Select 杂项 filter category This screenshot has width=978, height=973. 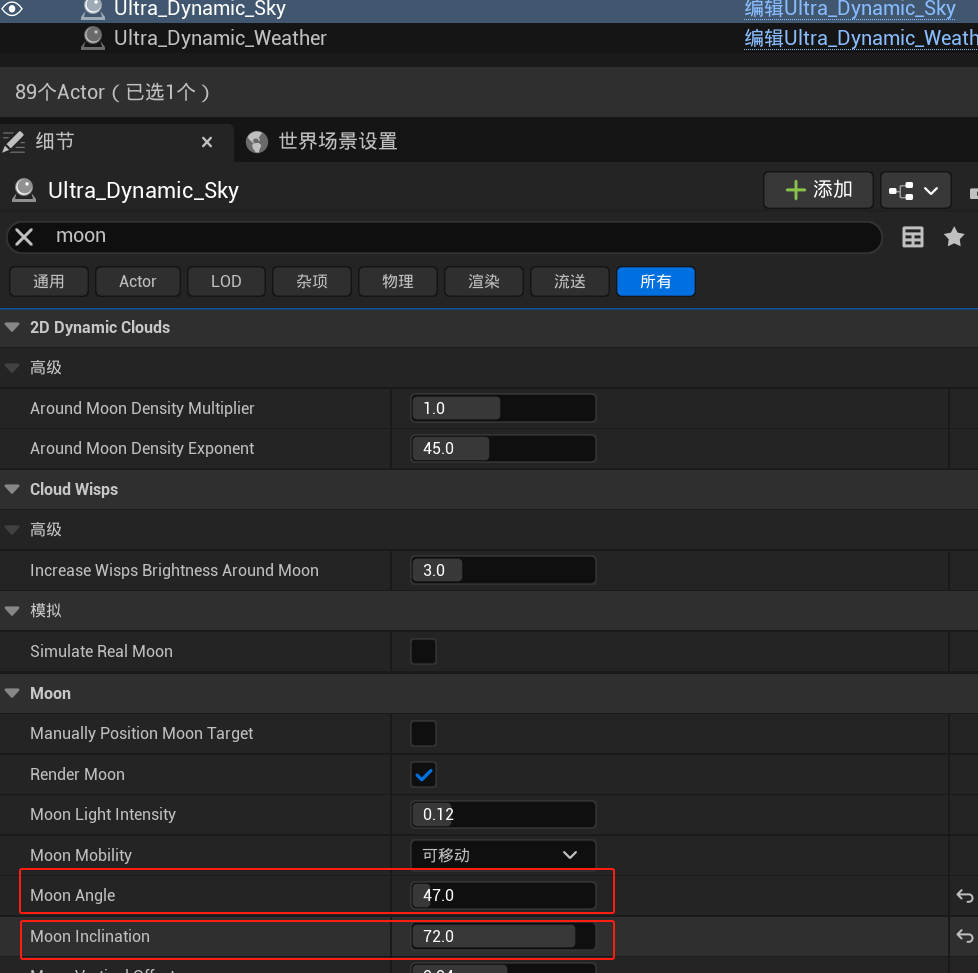tap(312, 282)
